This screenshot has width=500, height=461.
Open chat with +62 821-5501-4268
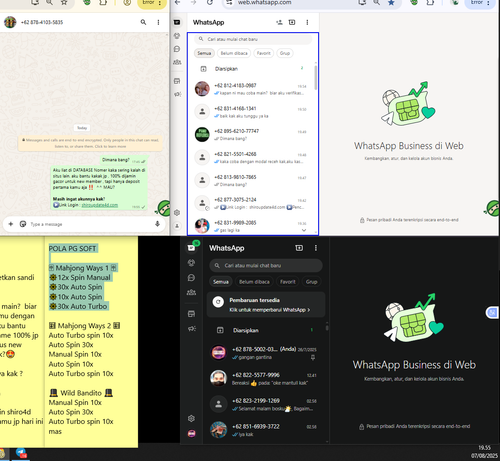click(x=253, y=158)
